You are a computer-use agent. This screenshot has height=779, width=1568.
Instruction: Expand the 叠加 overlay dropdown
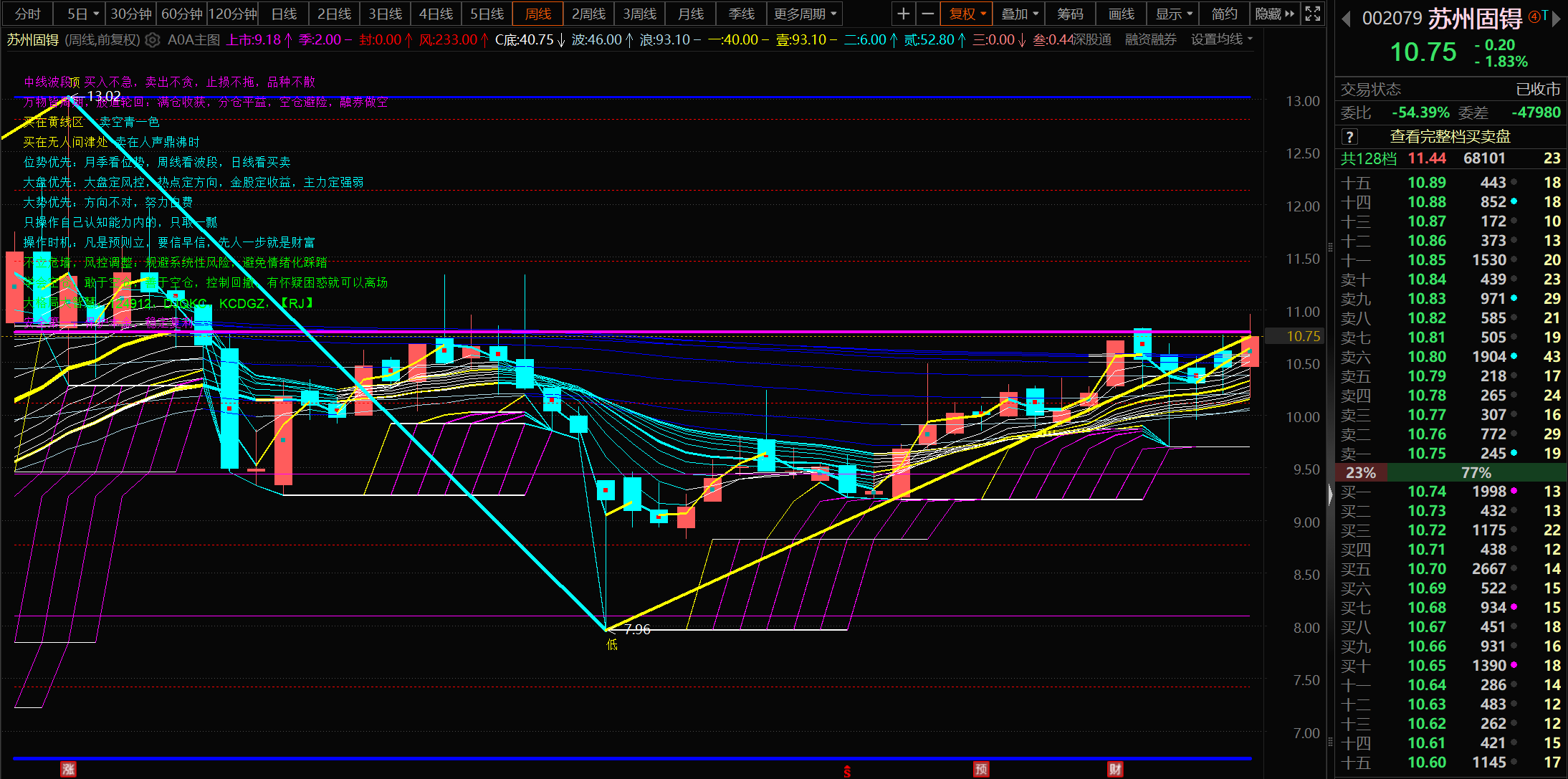(1019, 14)
